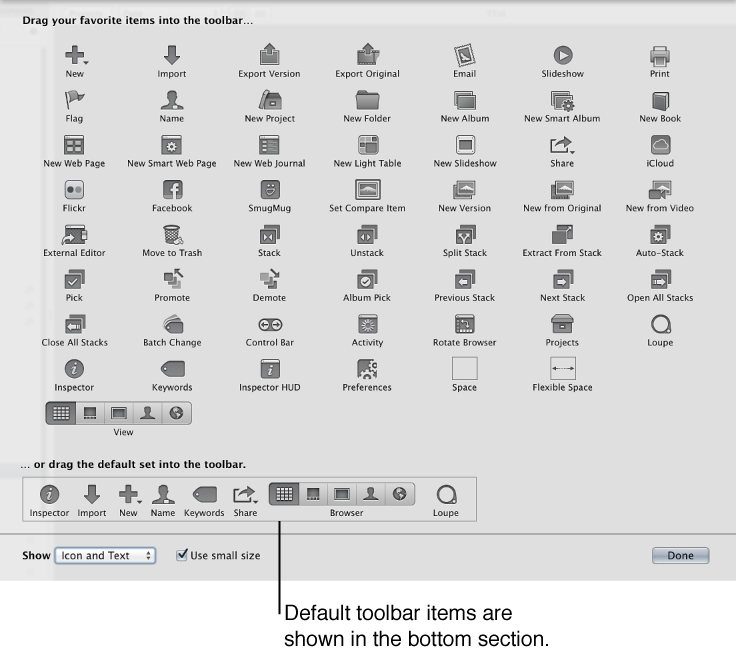
Task: Select the Export Original icon
Action: click(368, 54)
